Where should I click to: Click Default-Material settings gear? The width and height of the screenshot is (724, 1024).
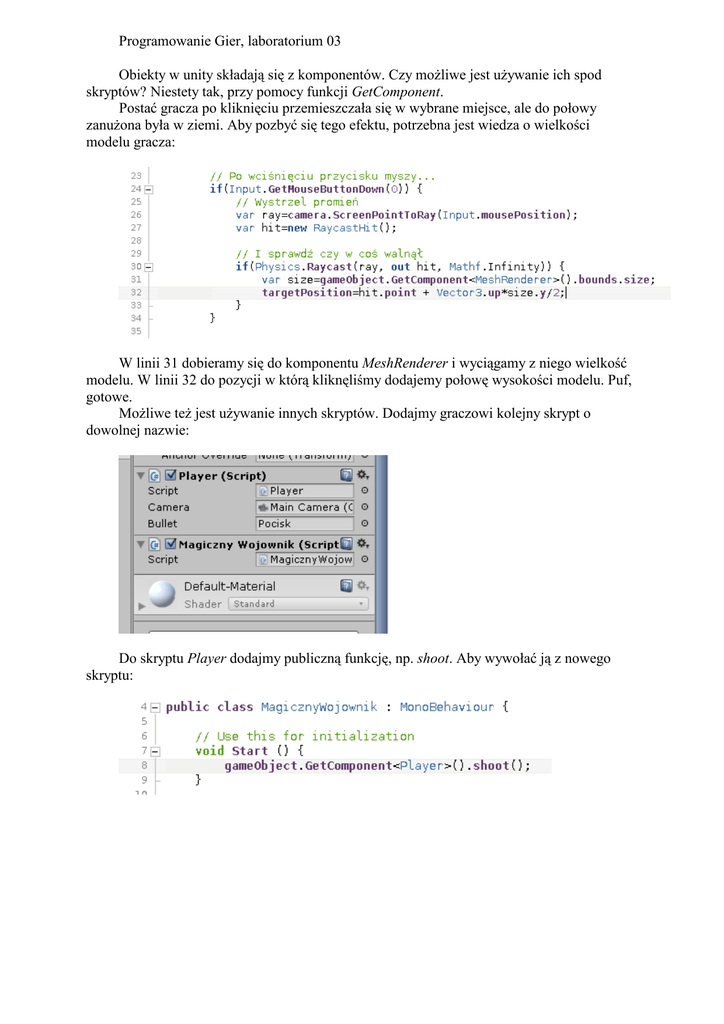[363, 586]
